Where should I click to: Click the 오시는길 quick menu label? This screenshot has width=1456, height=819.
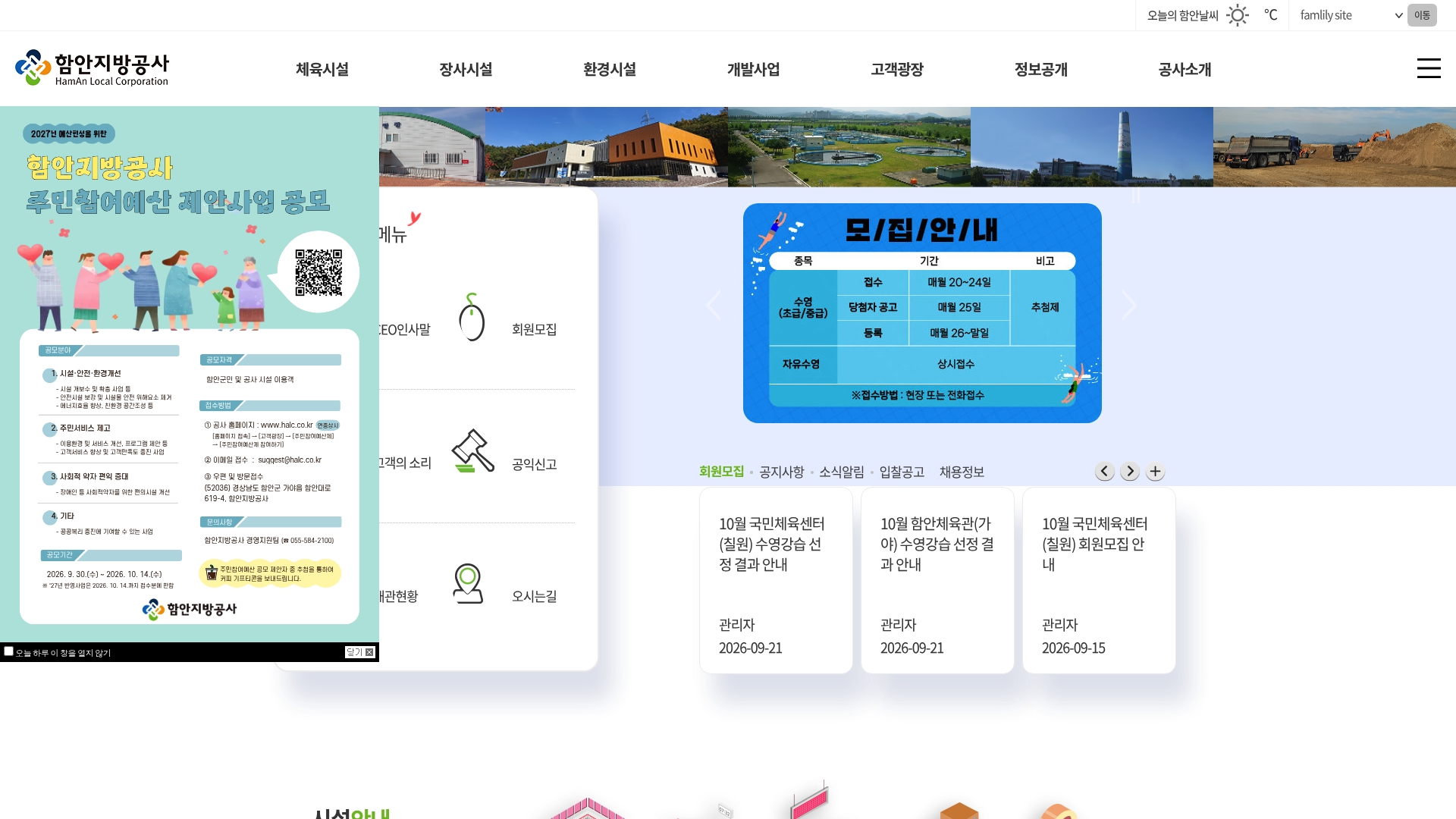click(x=534, y=596)
